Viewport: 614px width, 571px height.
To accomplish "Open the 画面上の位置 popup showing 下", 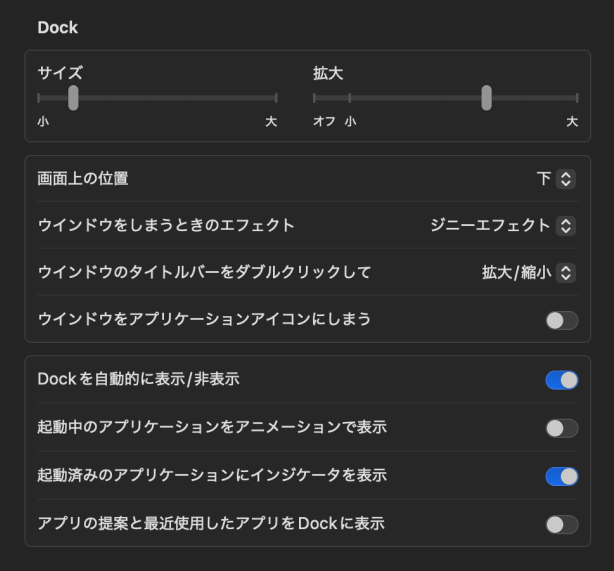I will (556, 179).
